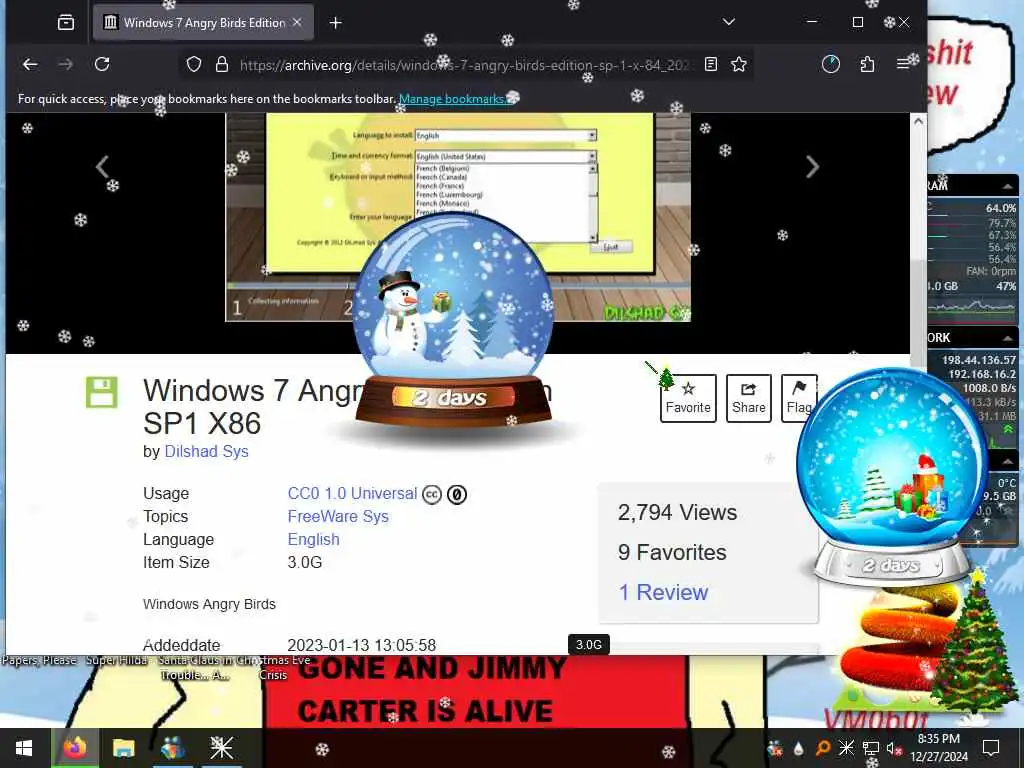The image size is (1024, 768).
Task: Show the next carousel image
Action: pos(812,167)
